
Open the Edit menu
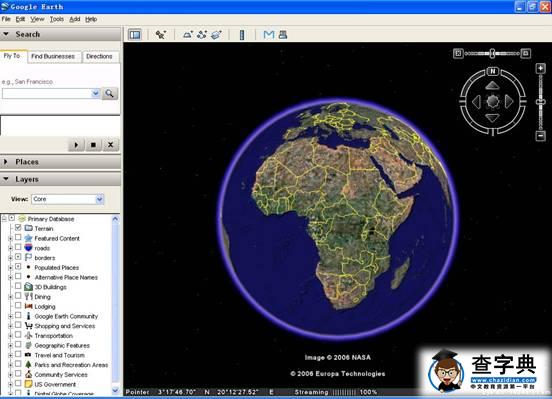point(20,19)
